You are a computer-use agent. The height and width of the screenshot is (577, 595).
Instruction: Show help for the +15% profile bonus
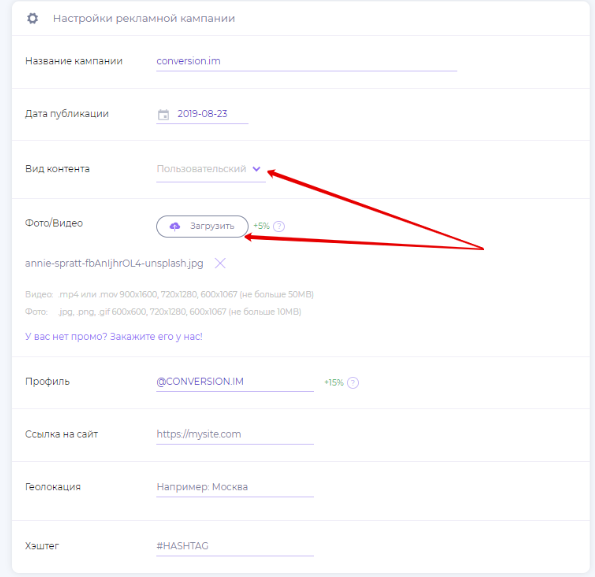point(353,383)
